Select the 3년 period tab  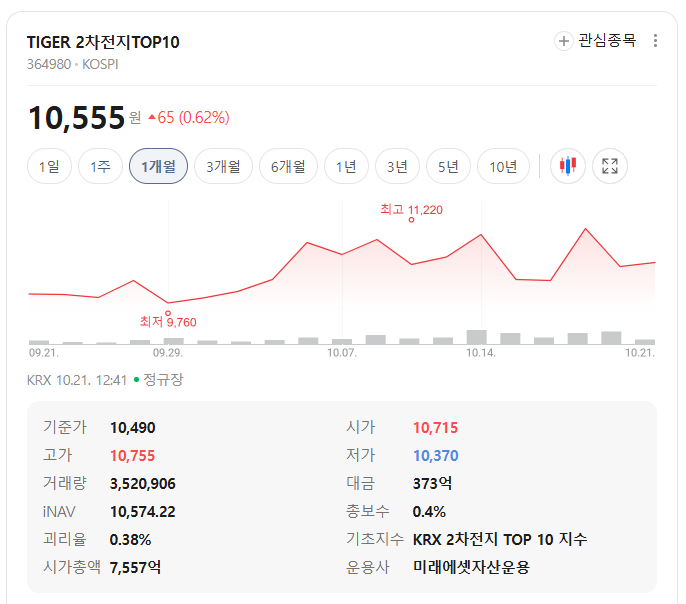click(397, 166)
